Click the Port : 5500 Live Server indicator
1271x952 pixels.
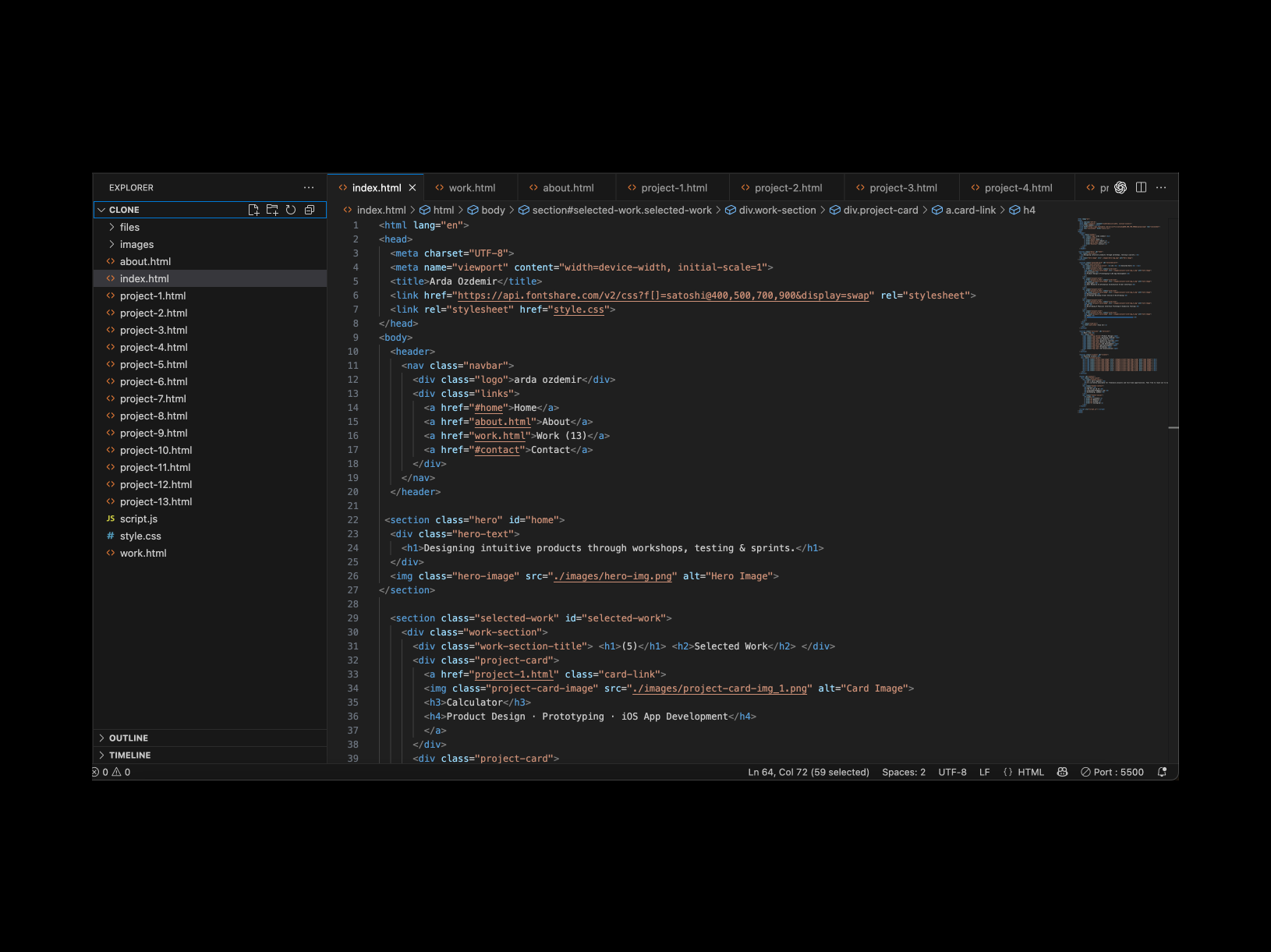tap(1112, 772)
